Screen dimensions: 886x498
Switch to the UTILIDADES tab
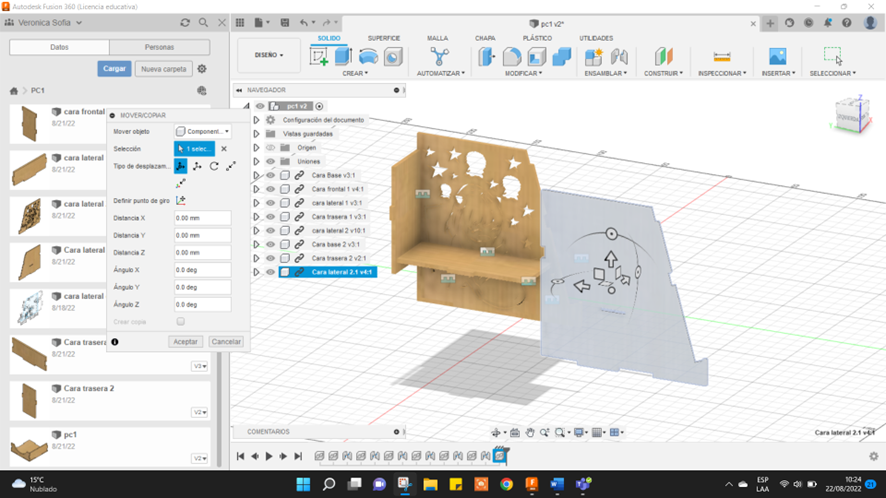596,38
